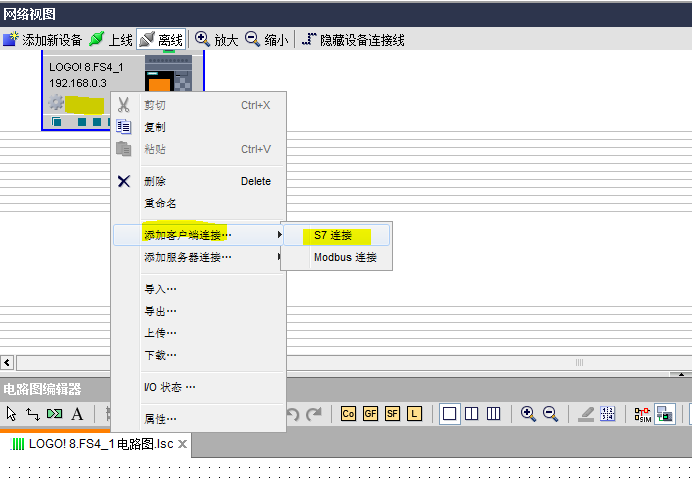Switch to single window layout
Screen dimensions: 692x484
[x=449, y=414]
